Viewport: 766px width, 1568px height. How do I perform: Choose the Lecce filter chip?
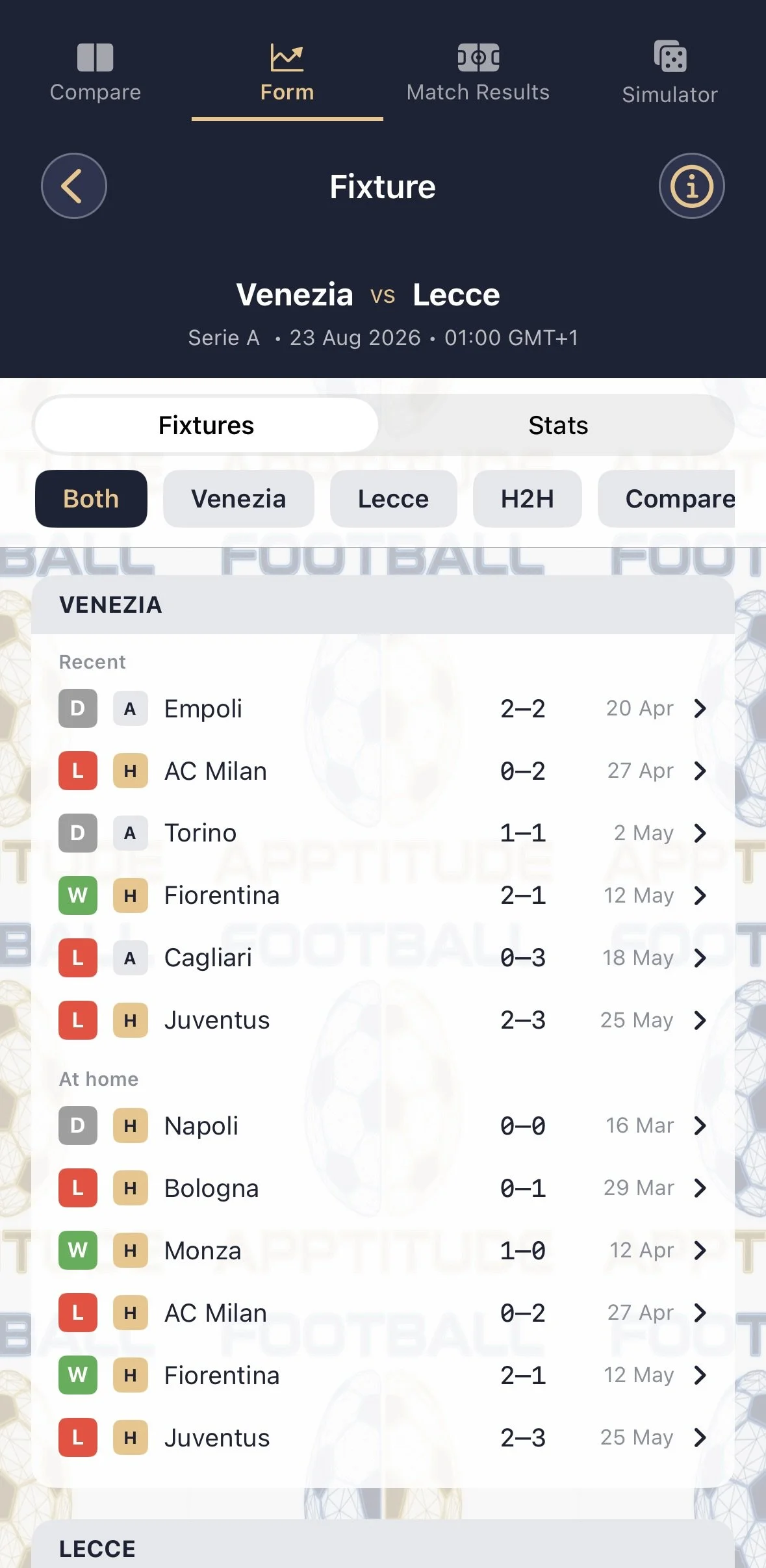pos(394,498)
